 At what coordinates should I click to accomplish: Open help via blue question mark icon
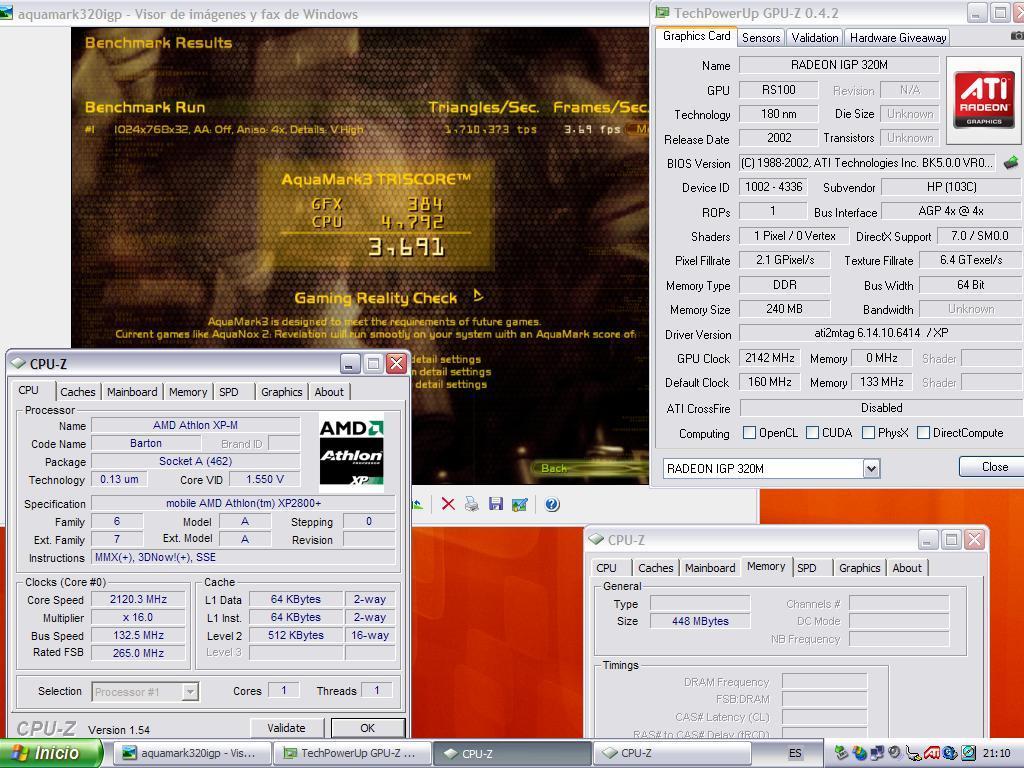[x=552, y=504]
